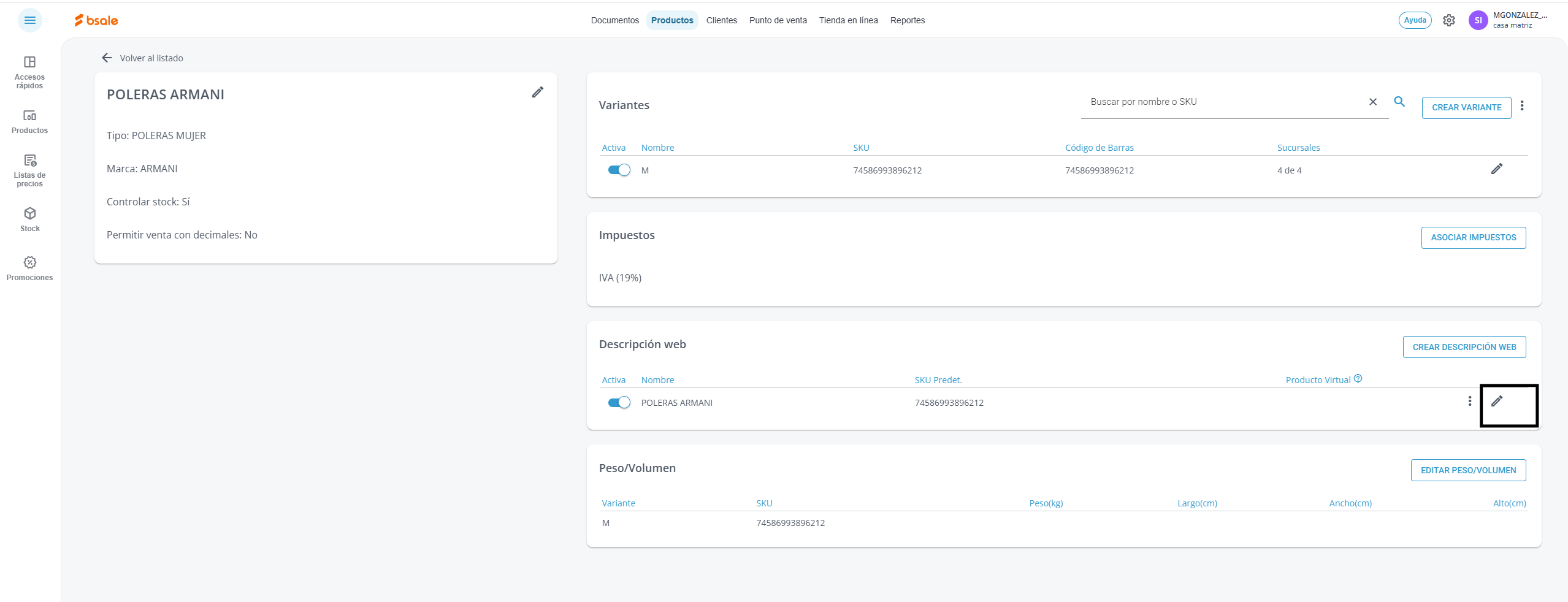This screenshot has height=602, width=1568.
Task: Open Clientes menu
Action: [722, 20]
